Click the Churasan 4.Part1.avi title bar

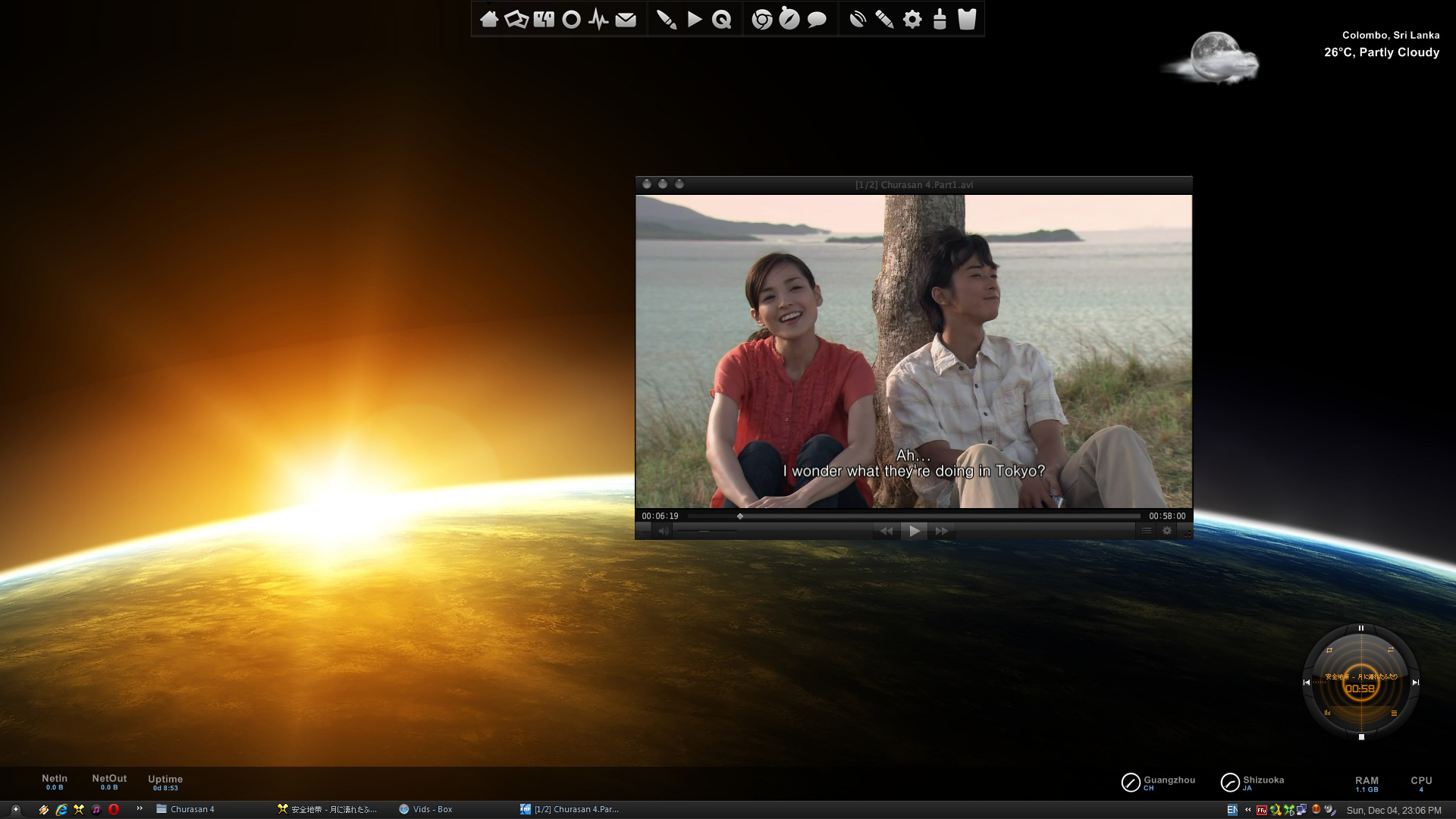coord(914,184)
